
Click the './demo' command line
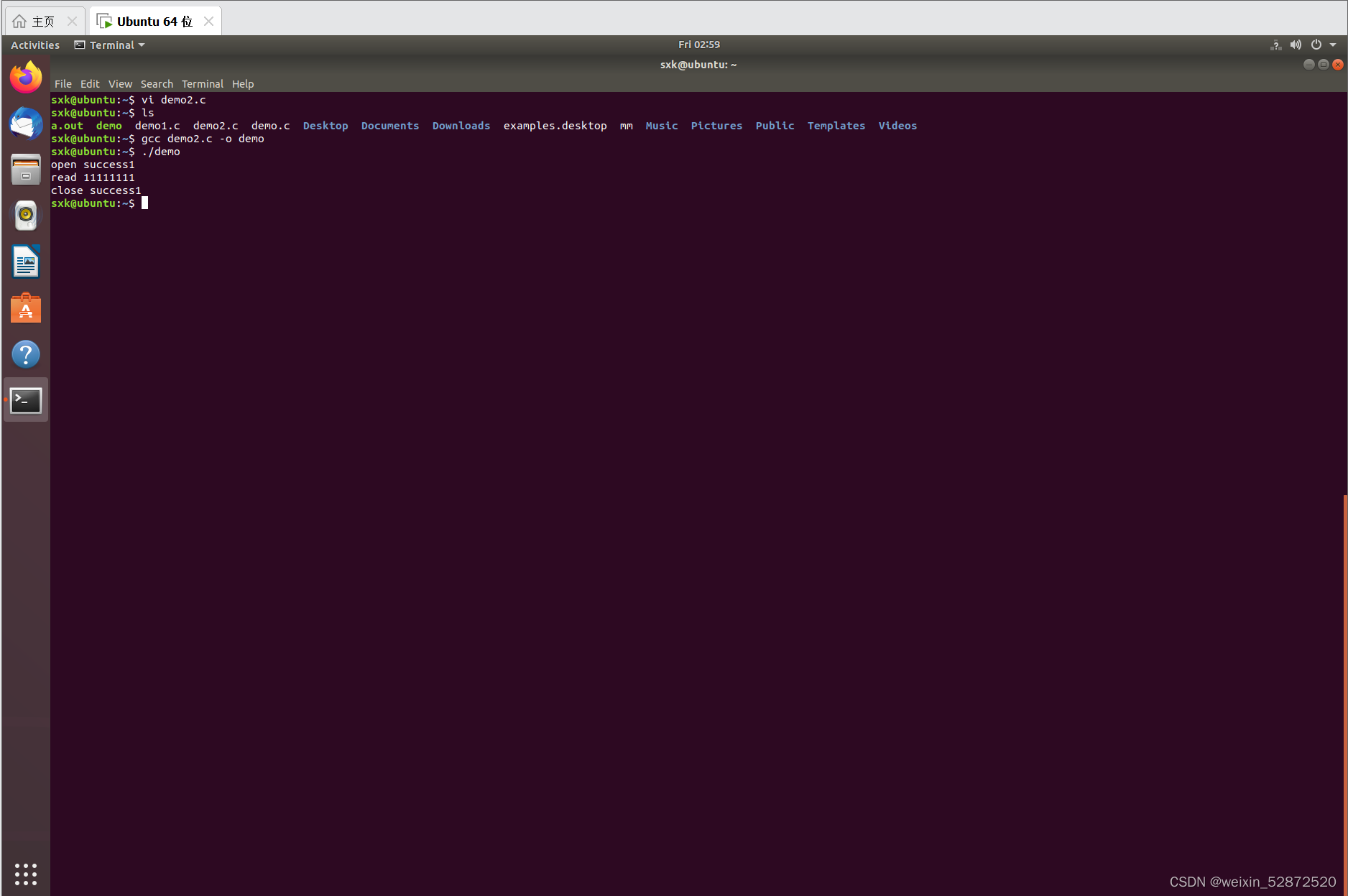click(x=161, y=152)
